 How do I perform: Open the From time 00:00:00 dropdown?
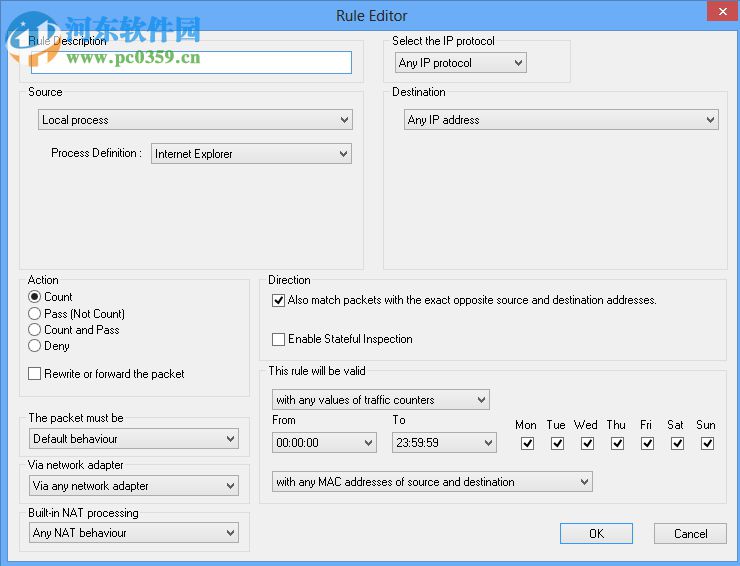pyautogui.click(x=324, y=443)
